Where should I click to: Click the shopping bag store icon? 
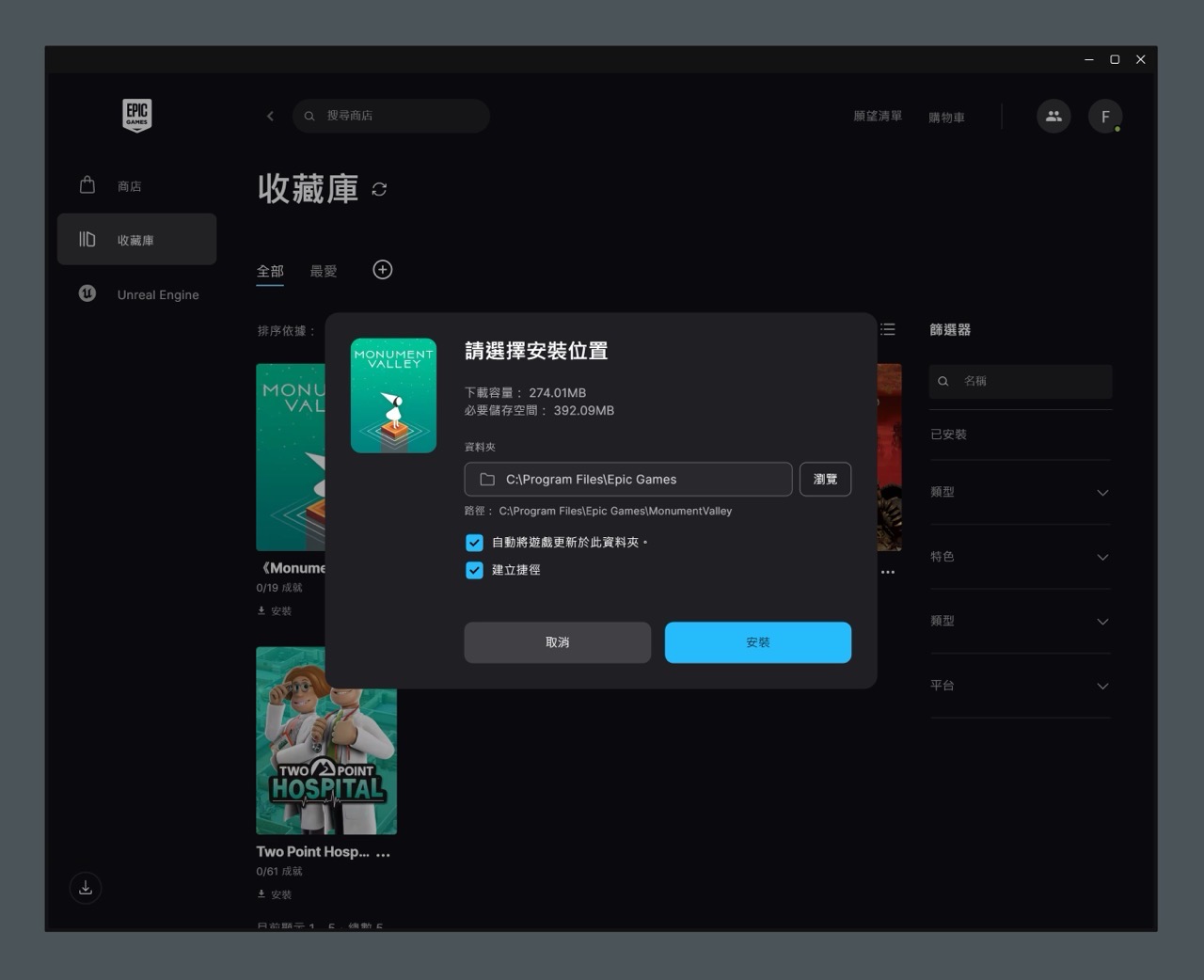(x=87, y=184)
